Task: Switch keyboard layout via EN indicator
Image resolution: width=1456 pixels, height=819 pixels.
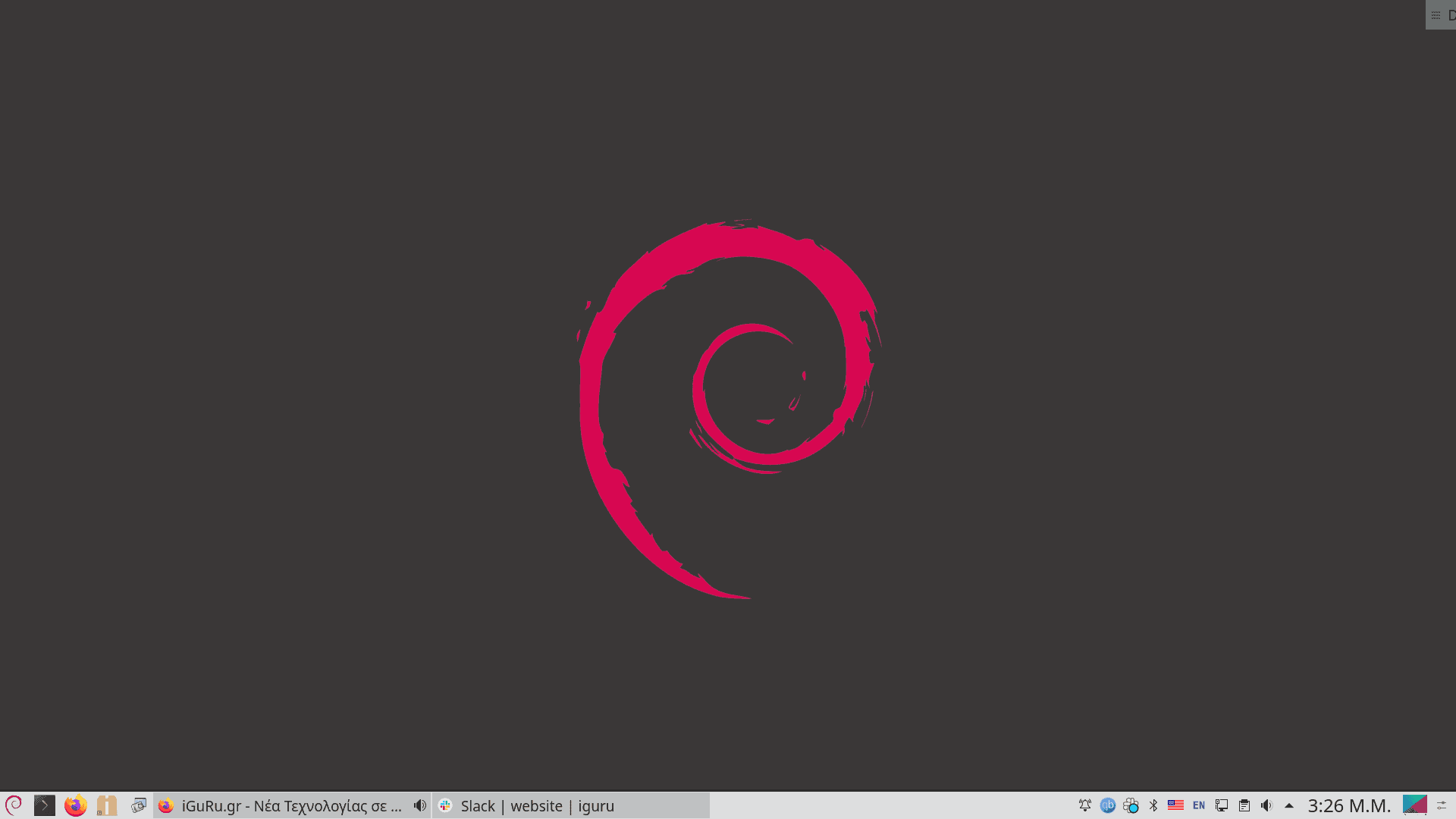Action: [1199, 805]
